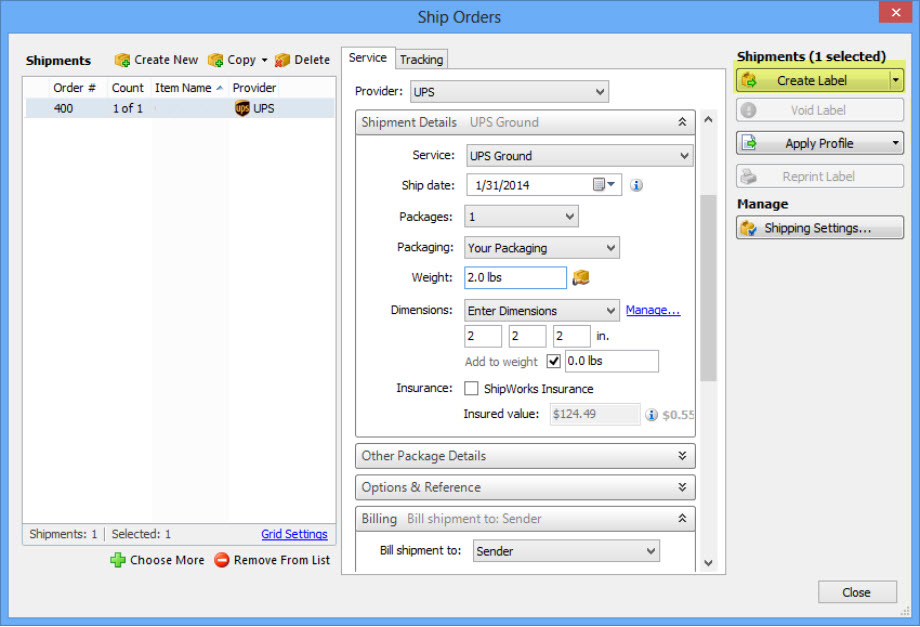Click the Create Label package icon
The image size is (920, 627).
(x=749, y=80)
